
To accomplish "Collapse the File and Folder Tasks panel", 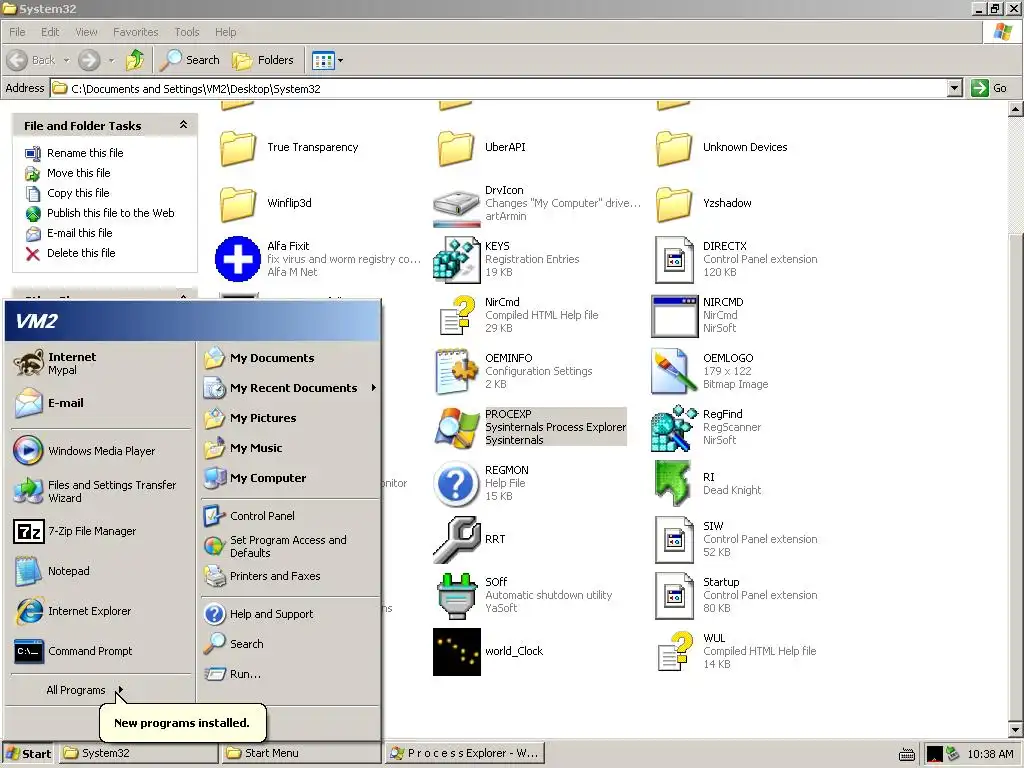I will [x=184, y=125].
